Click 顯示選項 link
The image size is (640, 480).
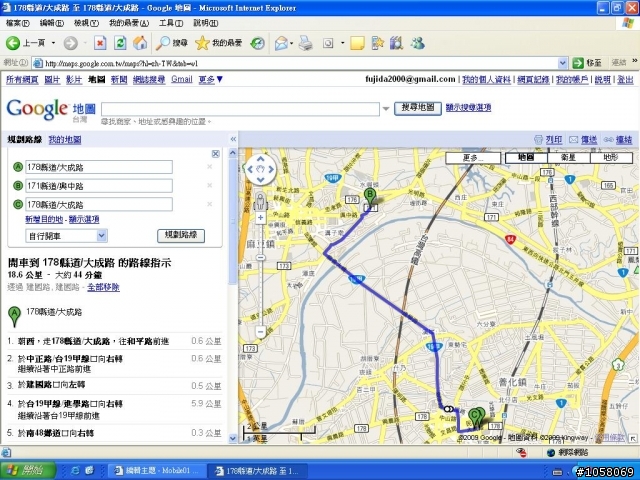coord(84,219)
